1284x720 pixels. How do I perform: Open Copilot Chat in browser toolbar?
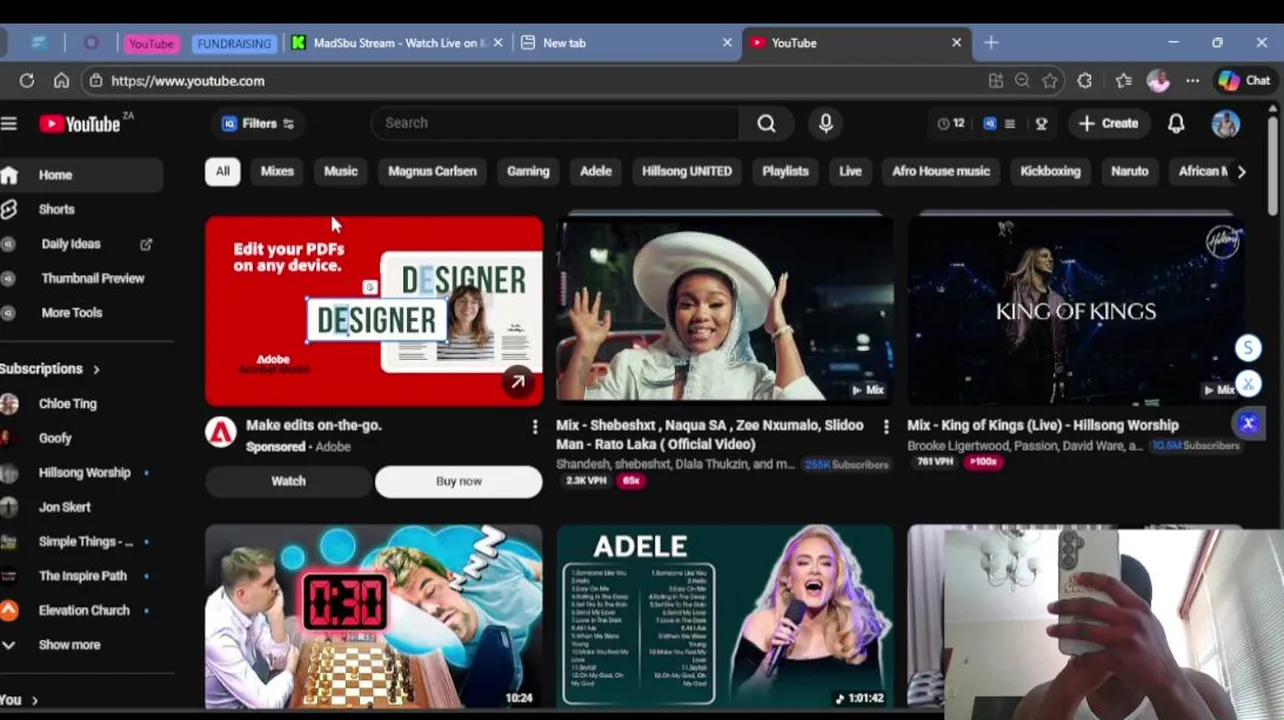(1244, 81)
